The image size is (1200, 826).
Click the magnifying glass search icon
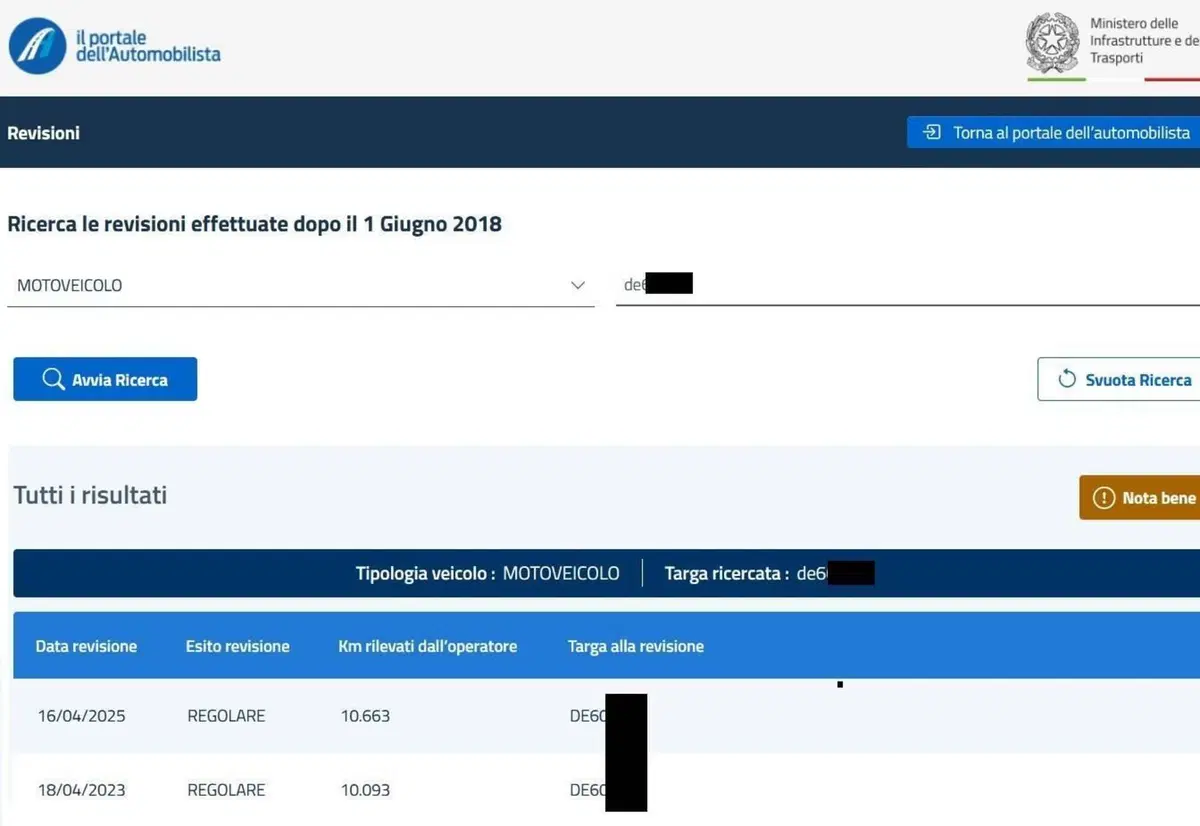53,380
